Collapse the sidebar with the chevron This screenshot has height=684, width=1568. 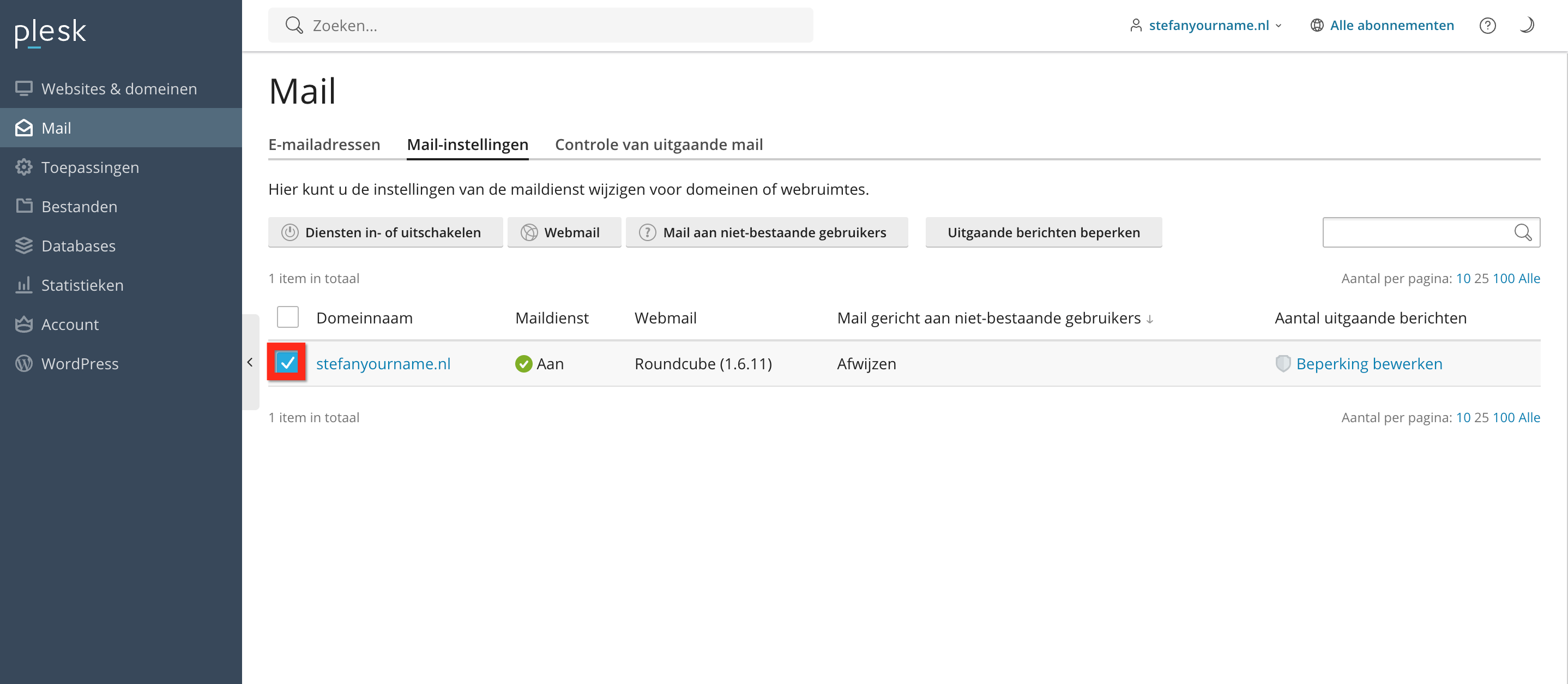(250, 362)
